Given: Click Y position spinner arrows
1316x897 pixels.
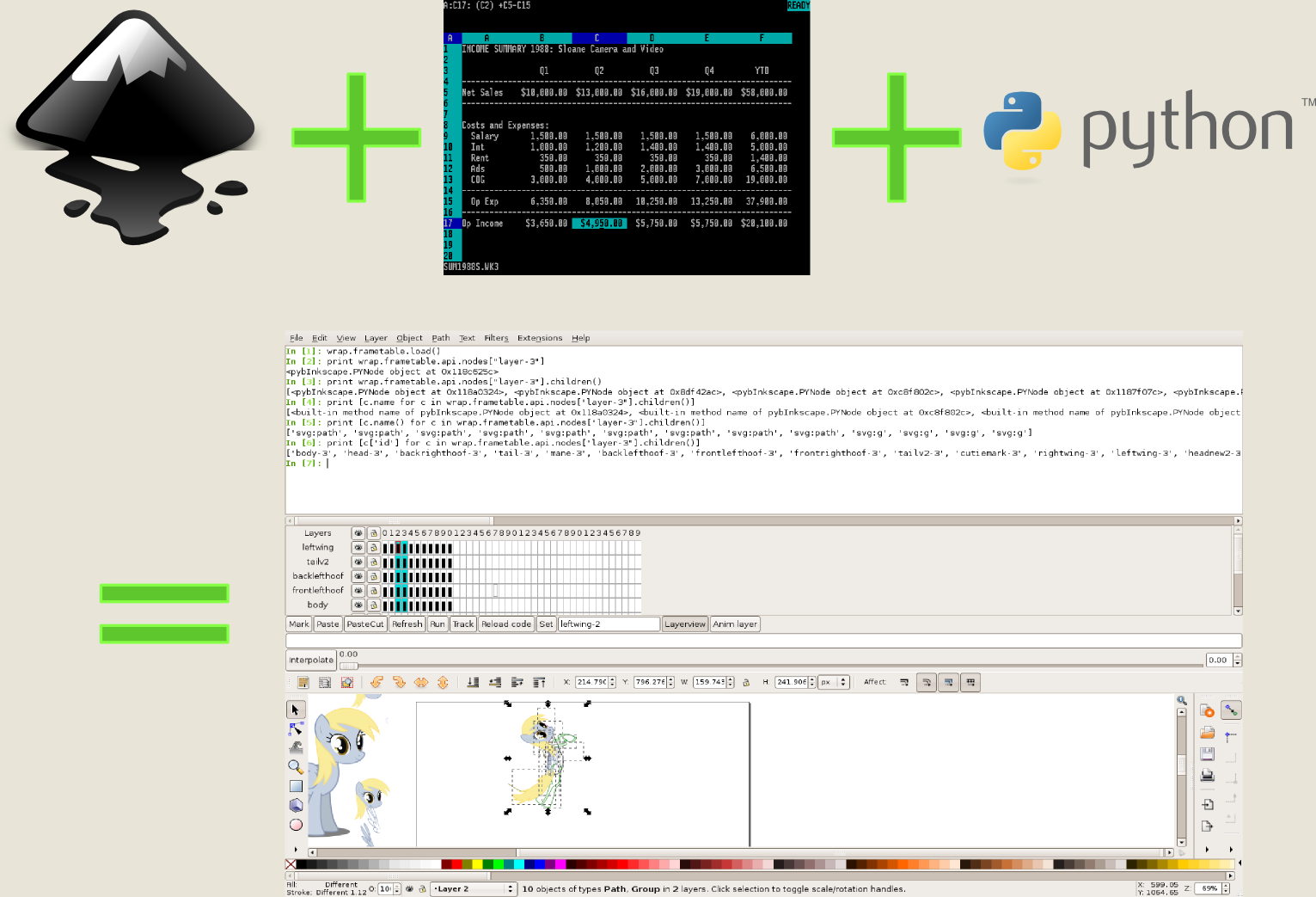Looking at the screenshot, I should pyautogui.click(x=670, y=682).
